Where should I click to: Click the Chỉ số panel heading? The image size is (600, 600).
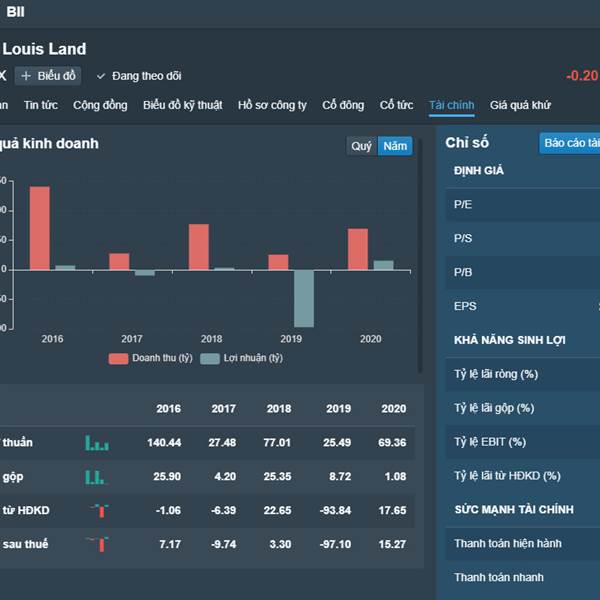[467, 143]
